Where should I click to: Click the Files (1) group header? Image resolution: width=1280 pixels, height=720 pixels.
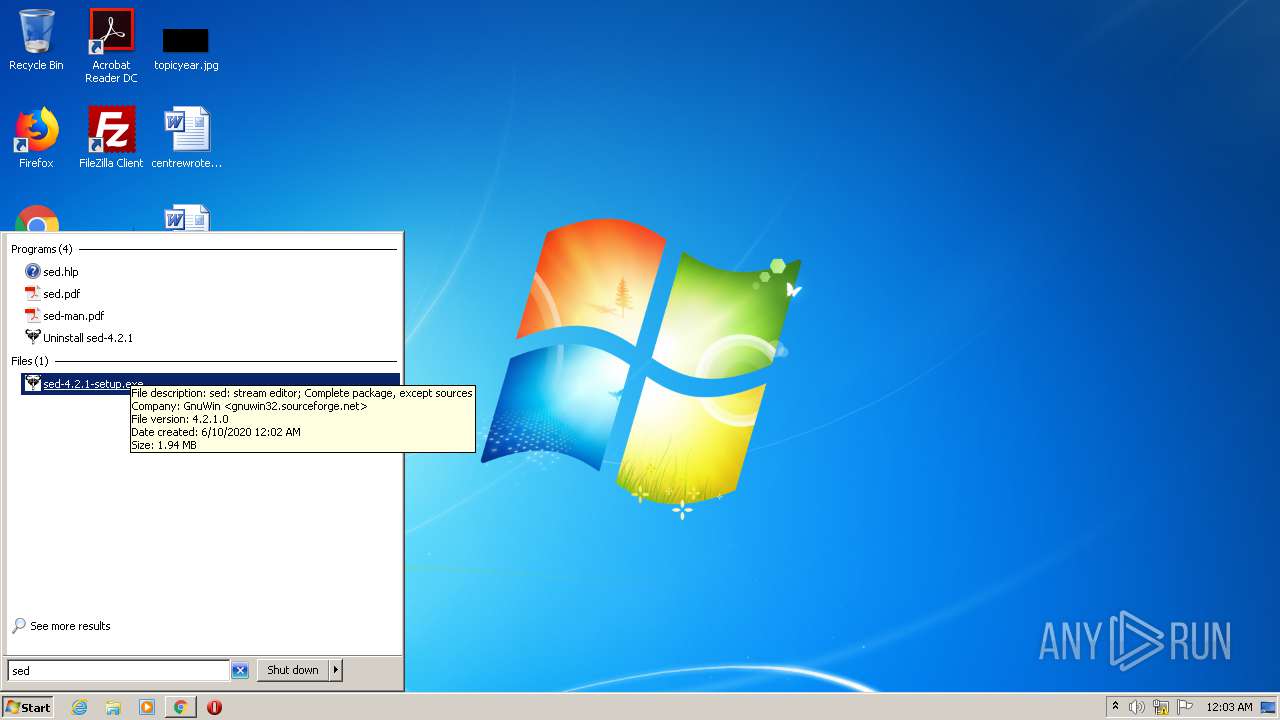[30, 361]
